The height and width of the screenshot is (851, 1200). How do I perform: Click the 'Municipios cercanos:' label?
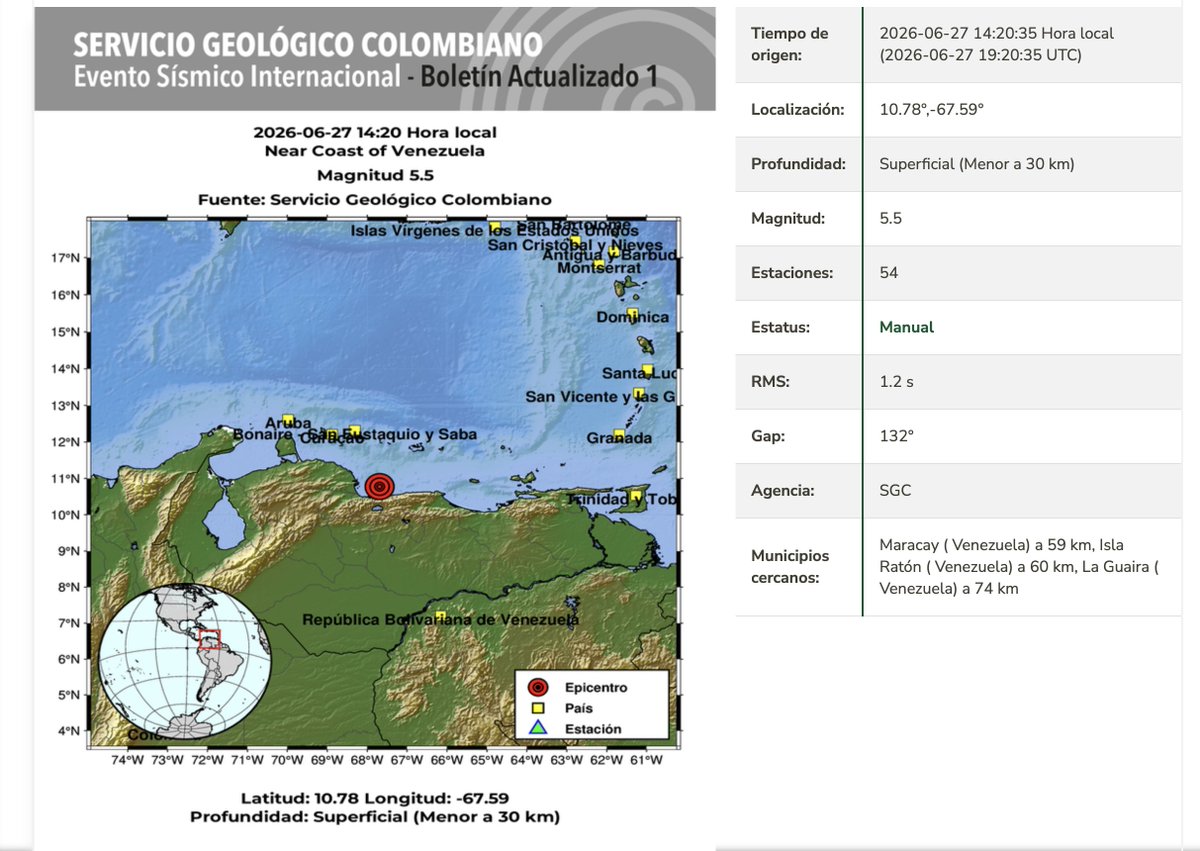[x=790, y=567]
